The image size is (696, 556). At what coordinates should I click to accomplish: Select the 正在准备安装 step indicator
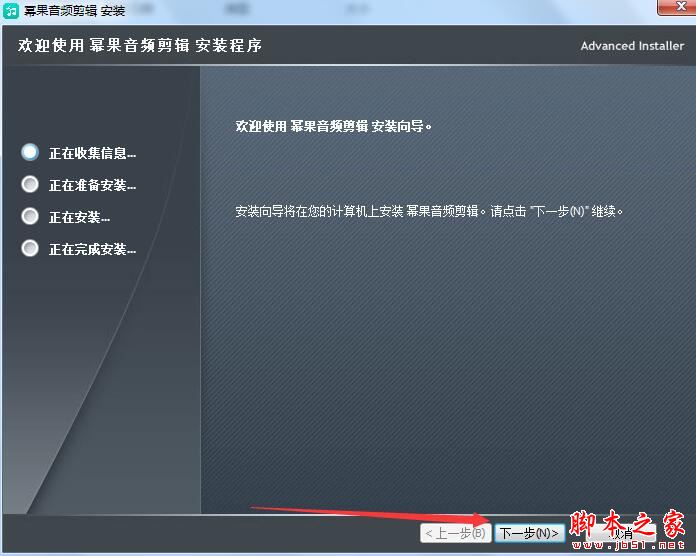point(30,184)
